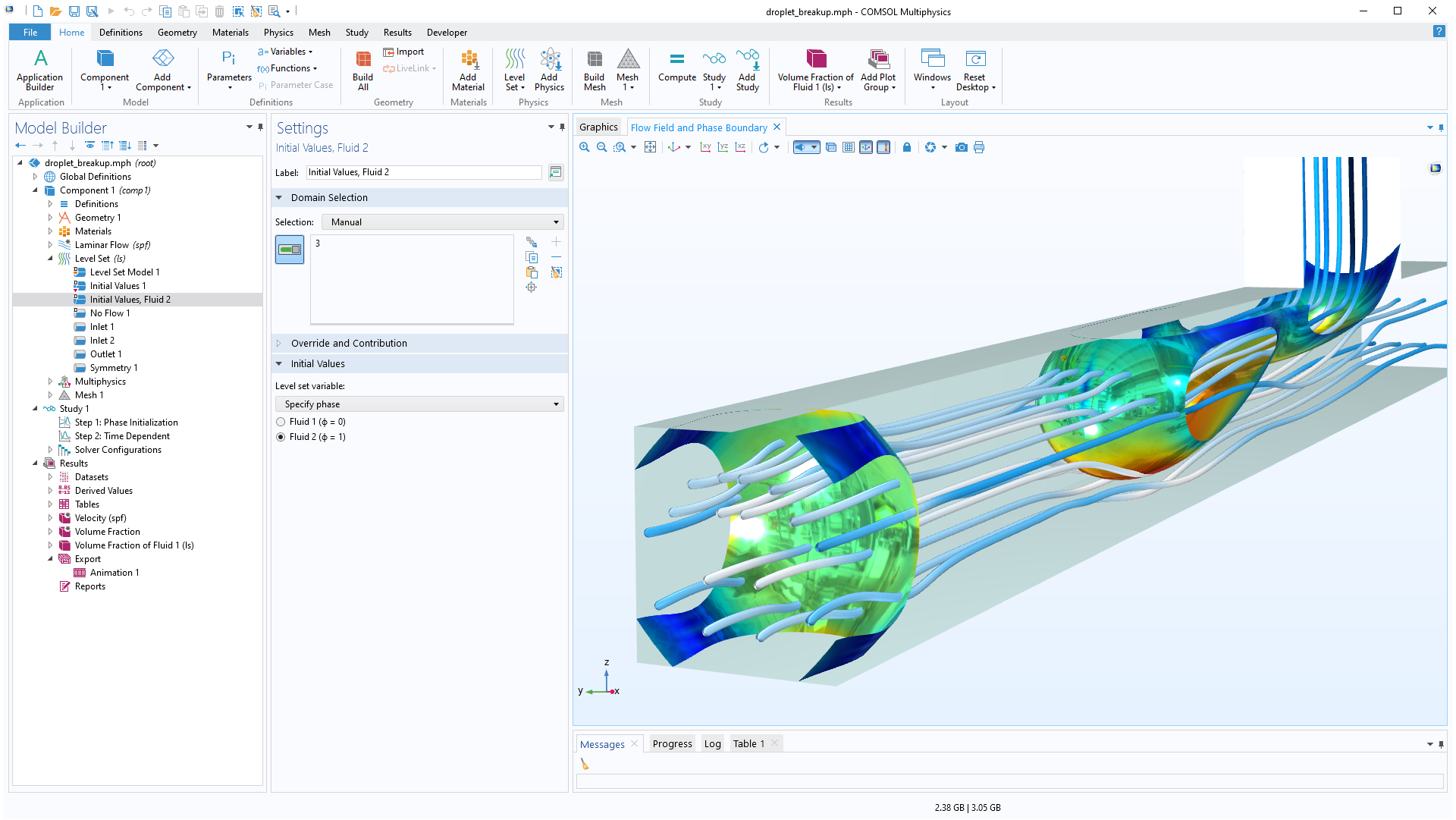The width and height of the screenshot is (1456, 820).
Task: Open the Physics ribbon tab
Action: 278,33
